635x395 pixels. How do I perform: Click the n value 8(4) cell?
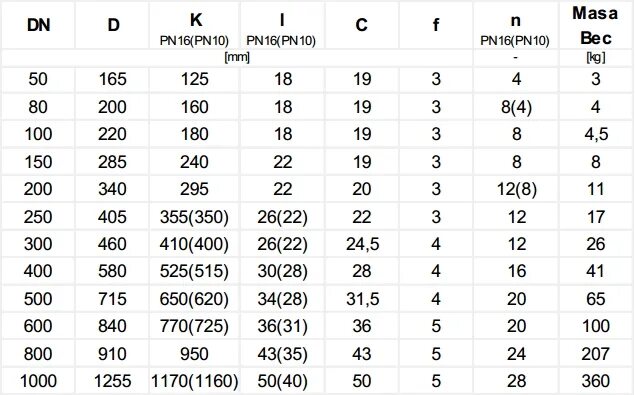point(516,107)
